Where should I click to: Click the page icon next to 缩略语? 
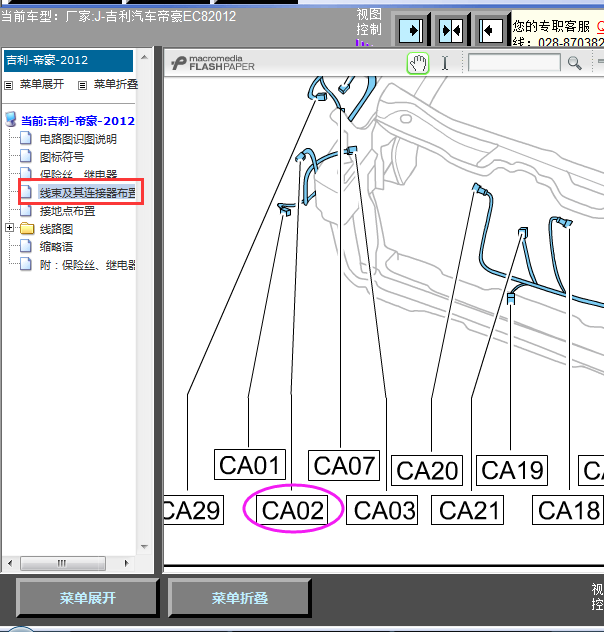coord(26,246)
